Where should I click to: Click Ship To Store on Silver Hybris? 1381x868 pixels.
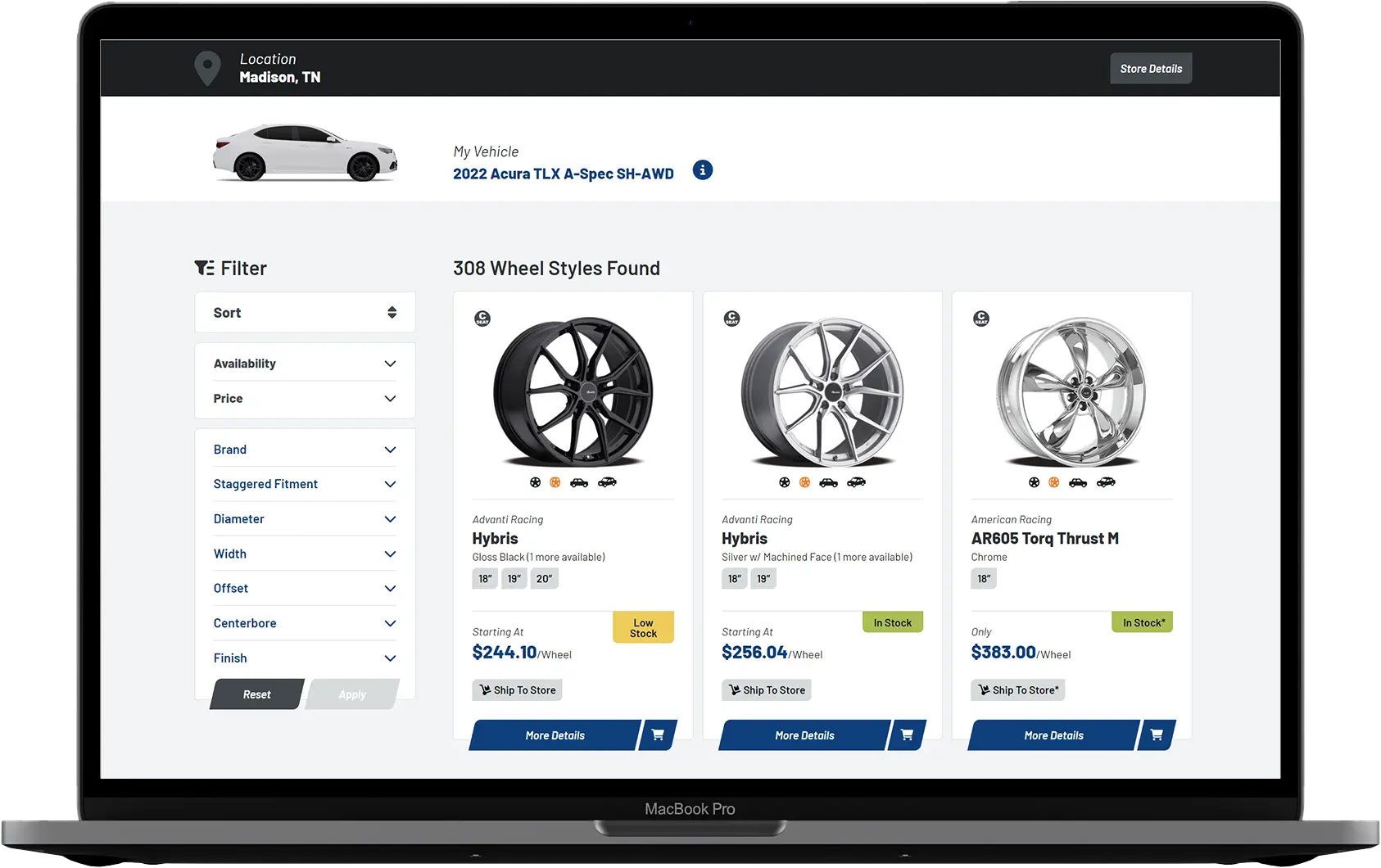767,690
